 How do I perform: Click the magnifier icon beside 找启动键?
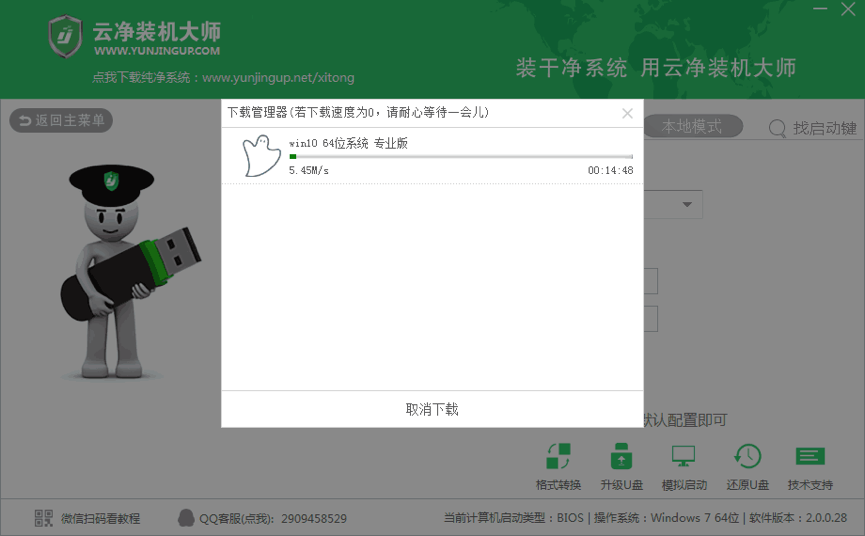pos(777,128)
